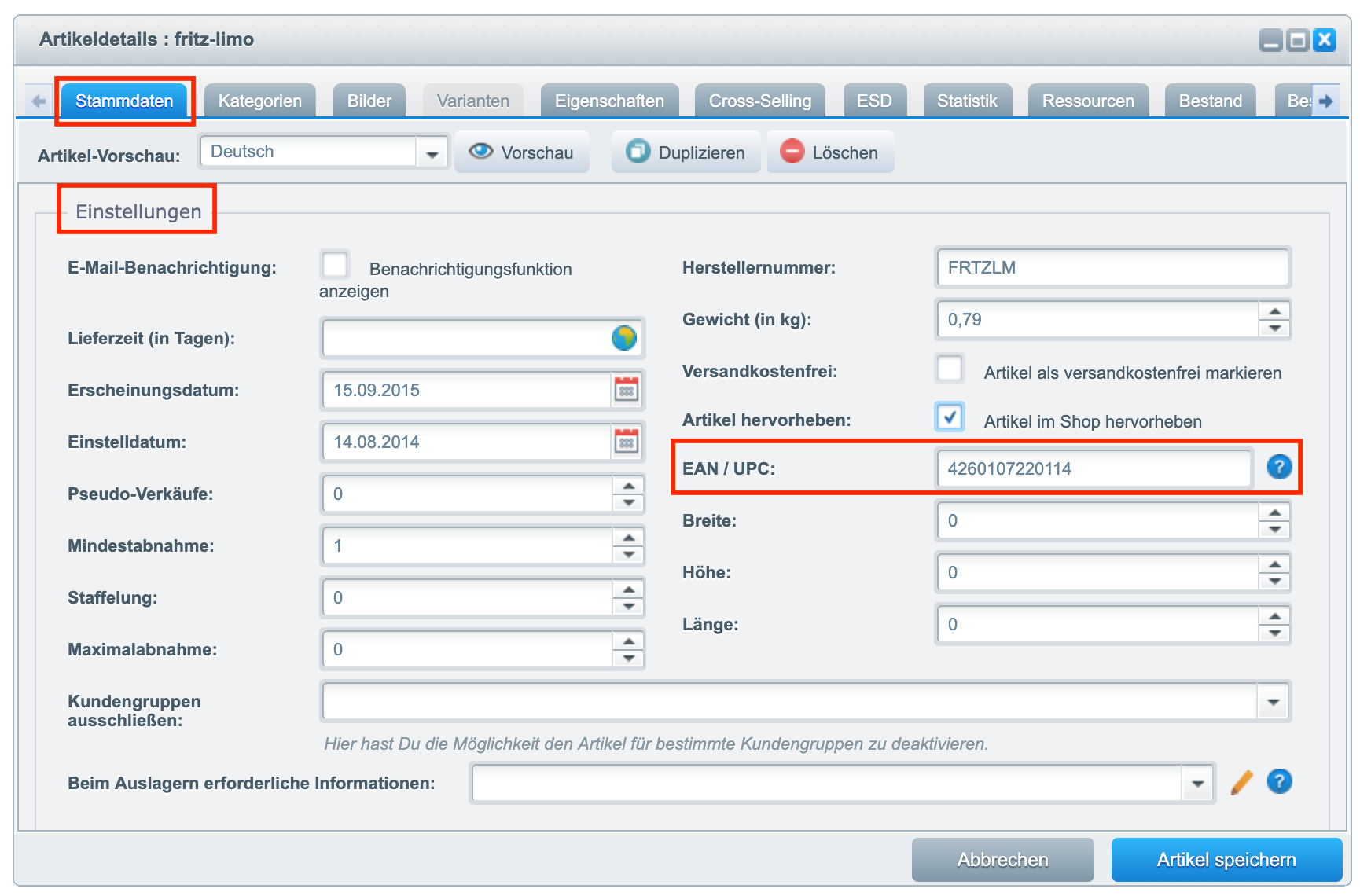Expand the Beim Auslagern Informationen dropdown
1360x896 pixels.
click(x=1197, y=784)
